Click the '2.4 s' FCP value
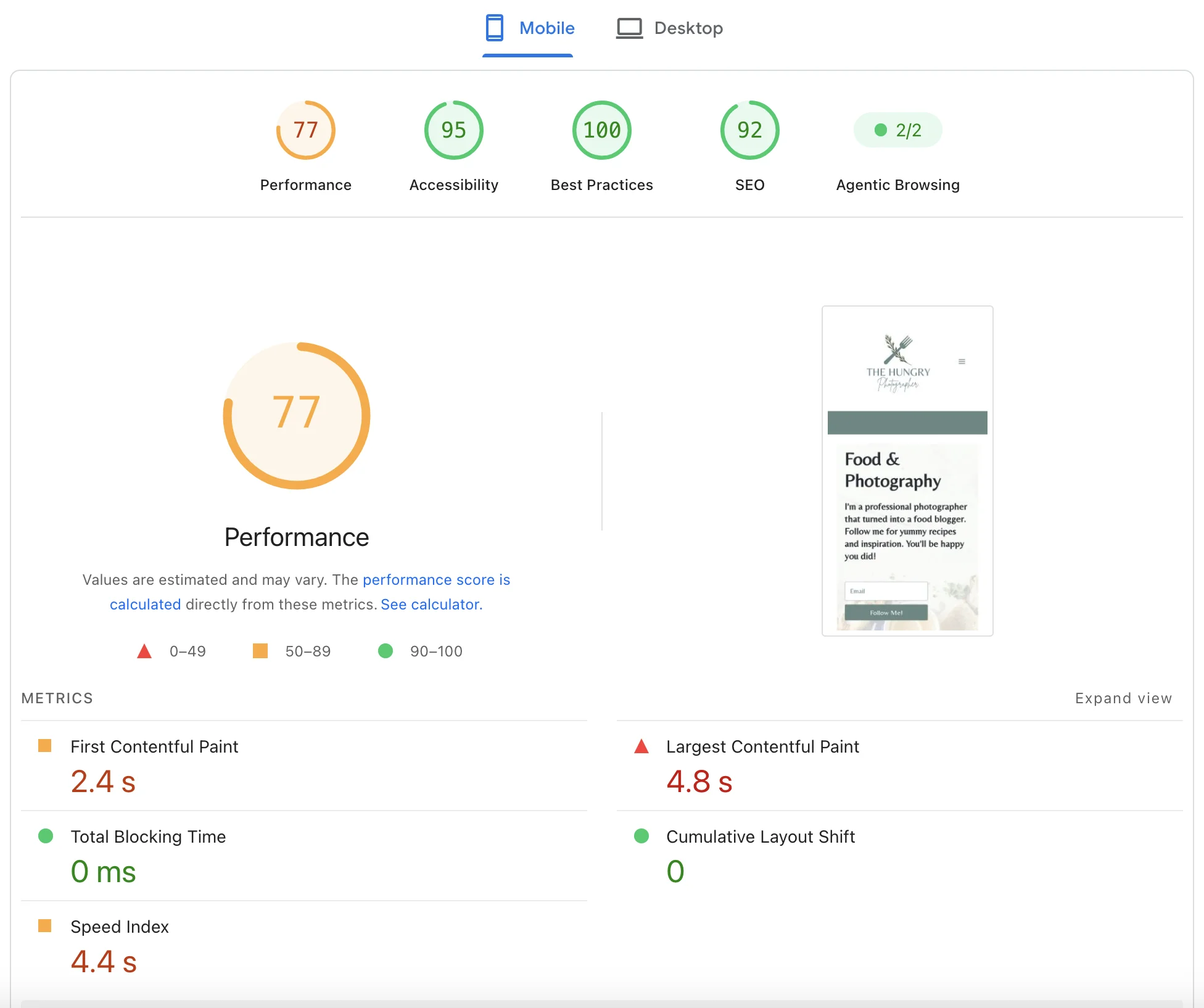 [103, 782]
